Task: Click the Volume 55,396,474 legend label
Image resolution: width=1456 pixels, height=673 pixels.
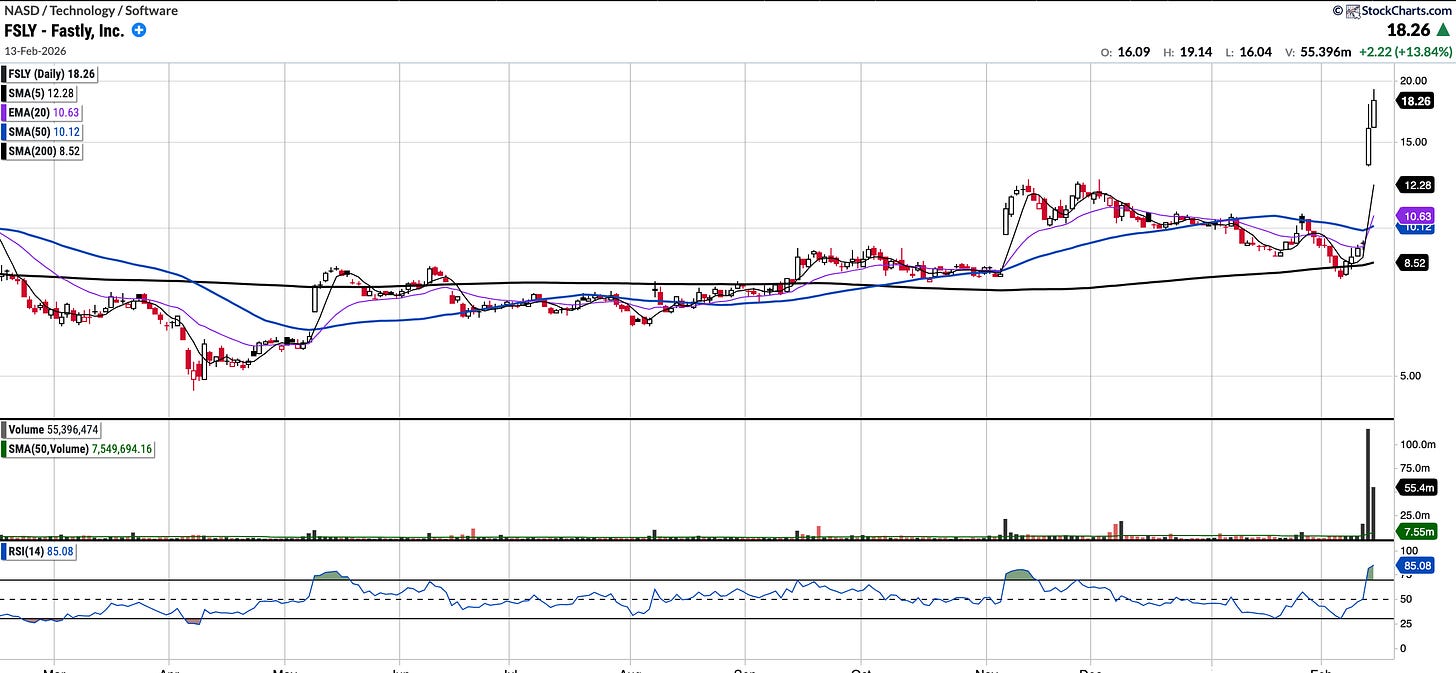Action: pos(51,430)
